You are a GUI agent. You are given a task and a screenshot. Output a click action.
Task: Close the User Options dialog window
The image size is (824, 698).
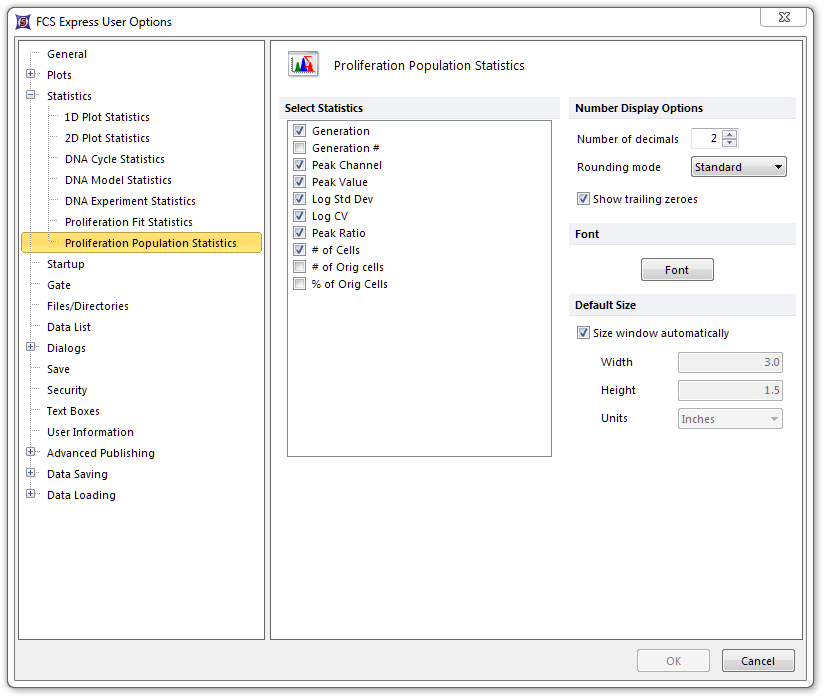tap(783, 17)
